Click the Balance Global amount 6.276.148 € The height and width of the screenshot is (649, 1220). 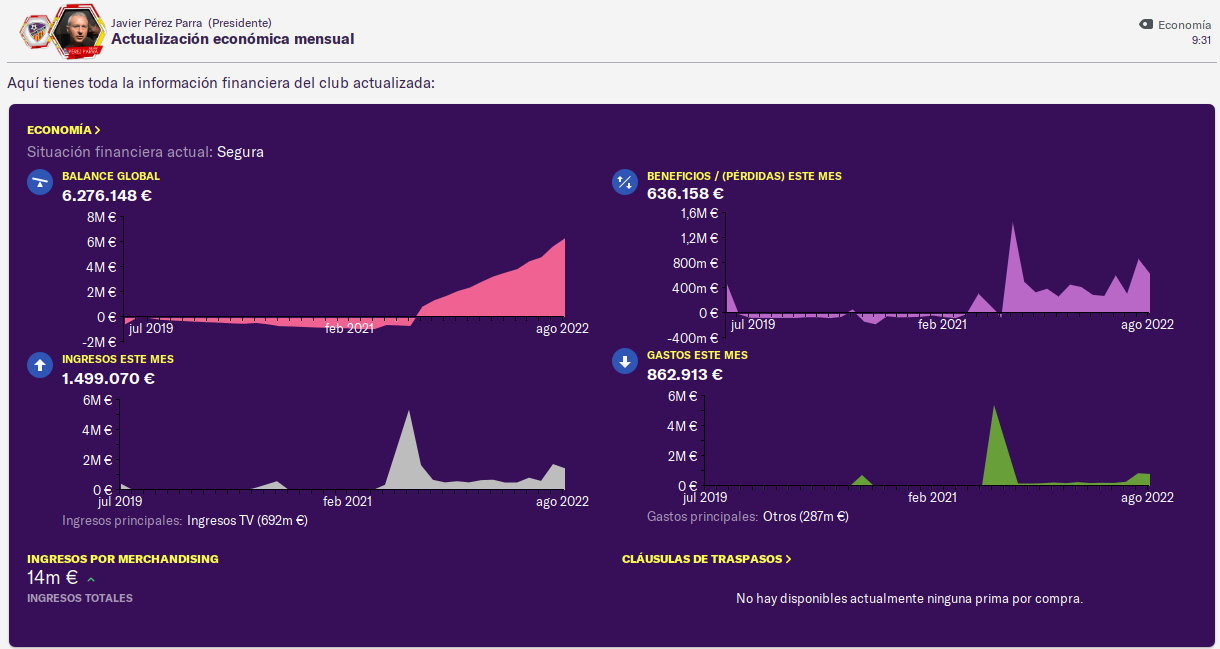point(107,195)
